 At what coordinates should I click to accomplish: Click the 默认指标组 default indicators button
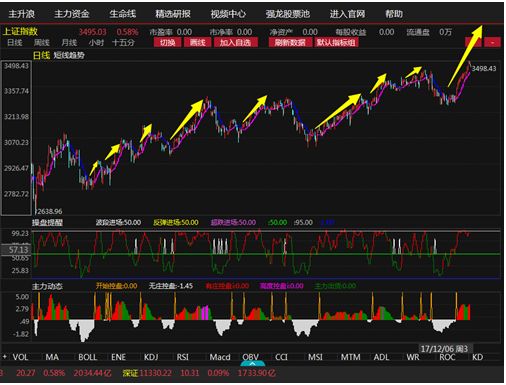point(336,42)
